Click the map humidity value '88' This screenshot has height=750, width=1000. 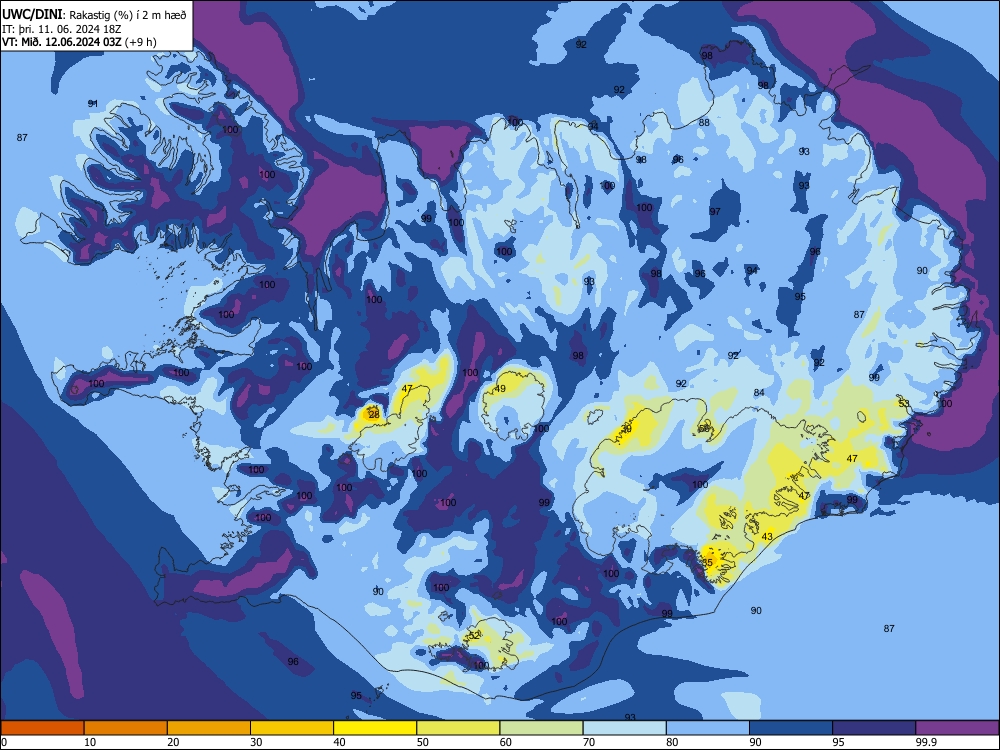pyautogui.click(x=704, y=122)
